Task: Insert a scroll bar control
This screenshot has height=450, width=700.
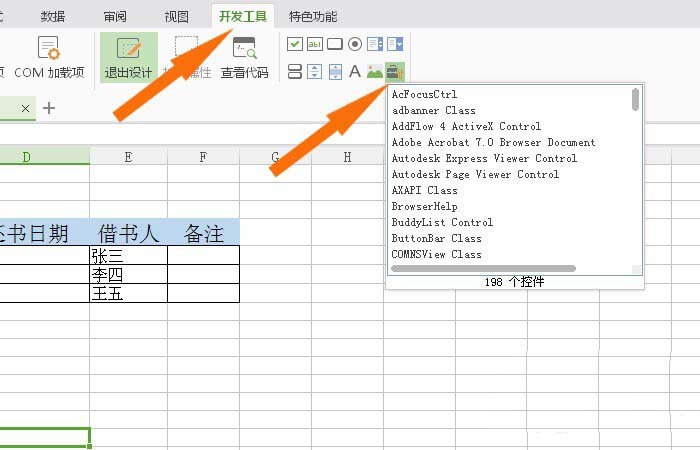Action: [x=335, y=71]
